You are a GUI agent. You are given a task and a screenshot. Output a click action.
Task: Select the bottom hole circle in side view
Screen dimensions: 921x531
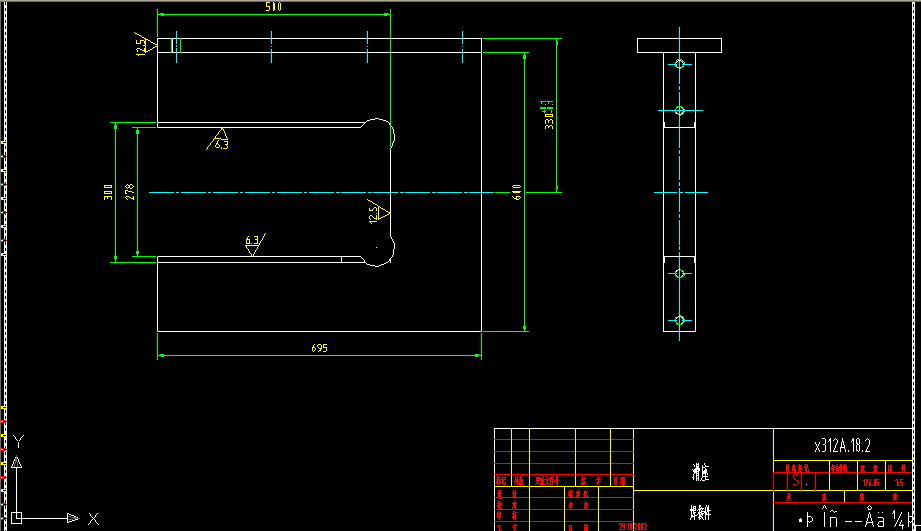click(x=680, y=320)
